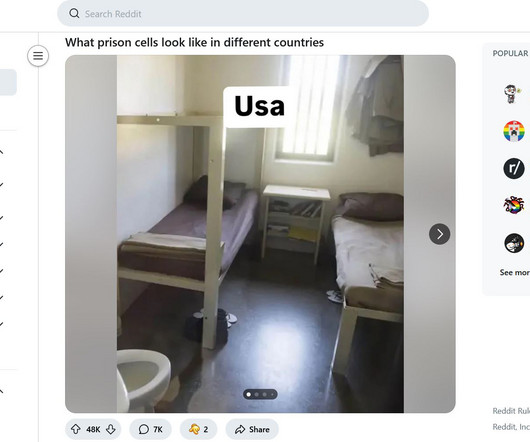Open the Reddit Rules link
Viewport: 530px width, 442px height.
[x=511, y=411]
